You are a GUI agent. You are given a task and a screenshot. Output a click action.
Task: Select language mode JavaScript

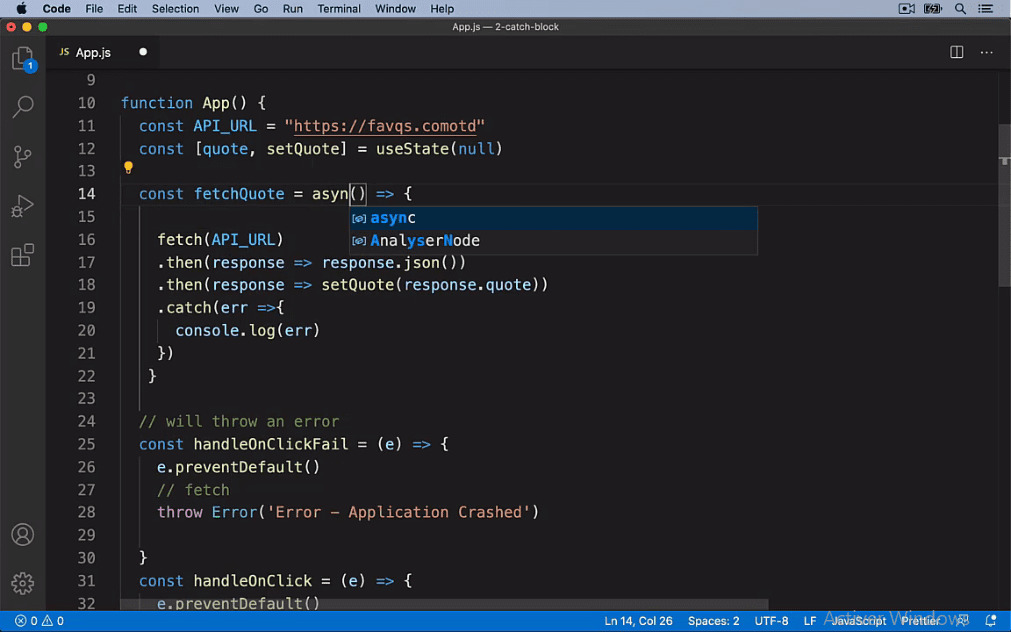point(859,621)
